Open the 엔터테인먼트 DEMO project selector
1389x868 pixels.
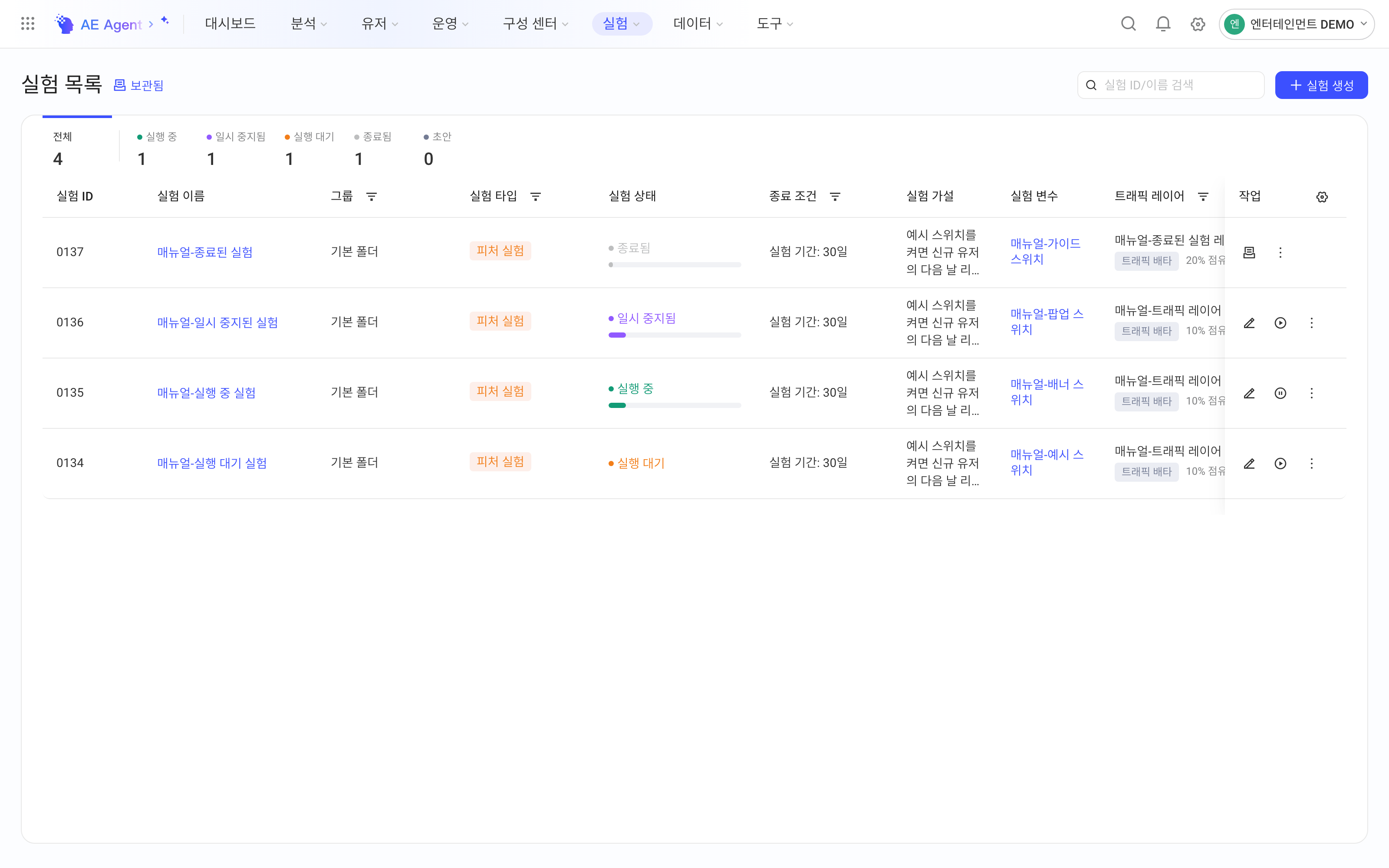(1296, 24)
